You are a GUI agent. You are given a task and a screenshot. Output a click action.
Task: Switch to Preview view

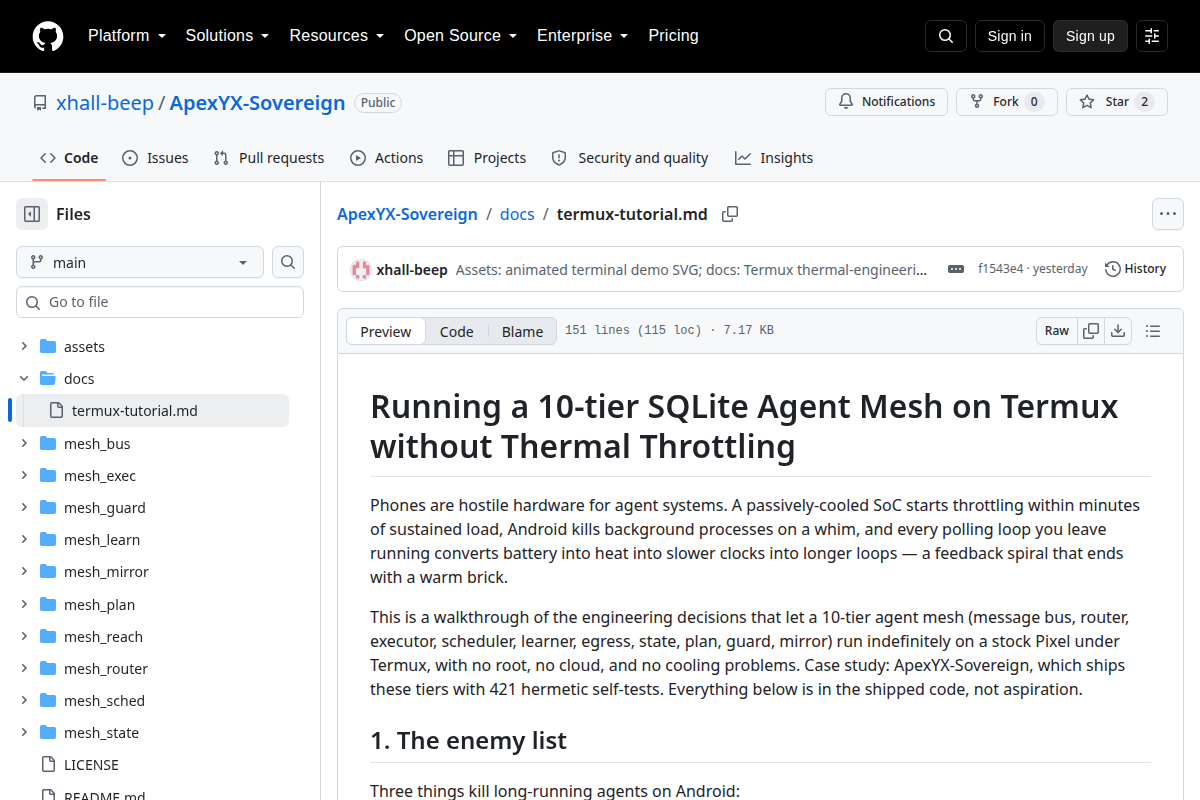click(386, 332)
